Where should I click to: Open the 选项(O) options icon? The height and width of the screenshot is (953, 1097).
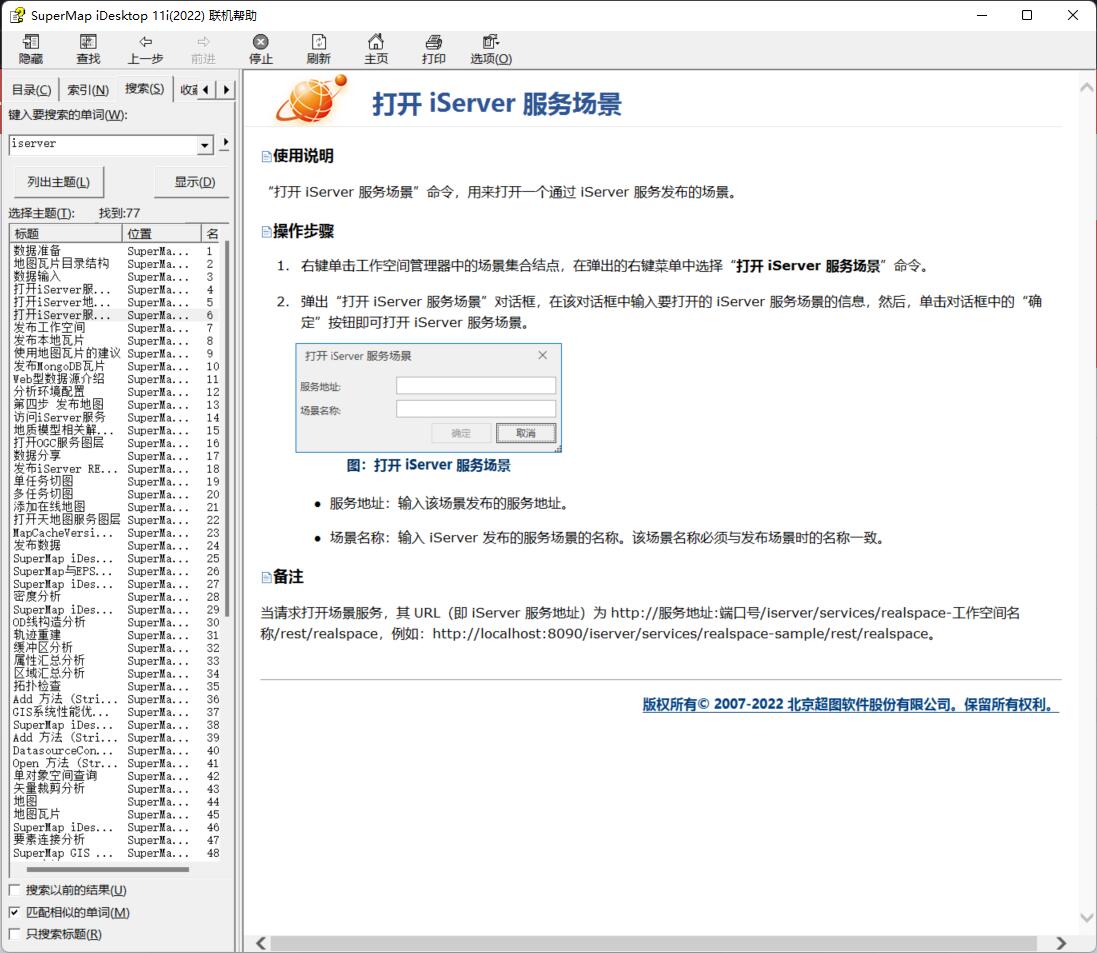491,49
